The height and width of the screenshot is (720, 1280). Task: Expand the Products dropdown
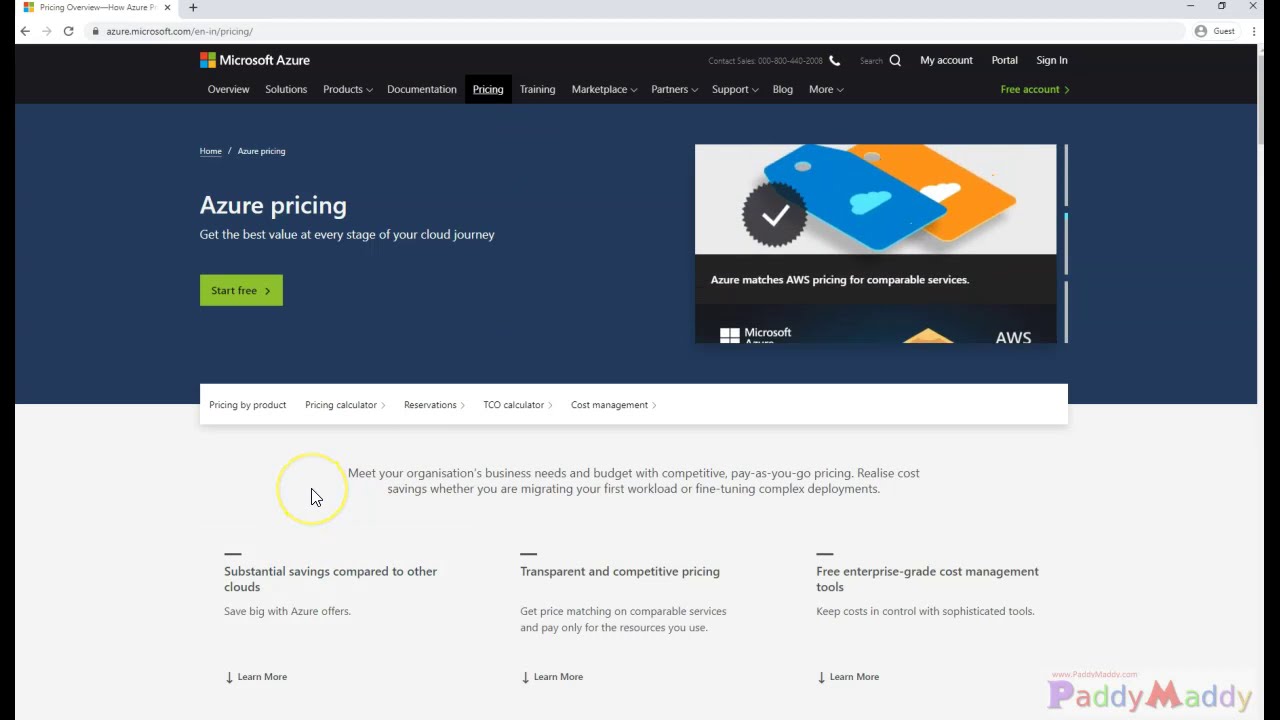(348, 89)
